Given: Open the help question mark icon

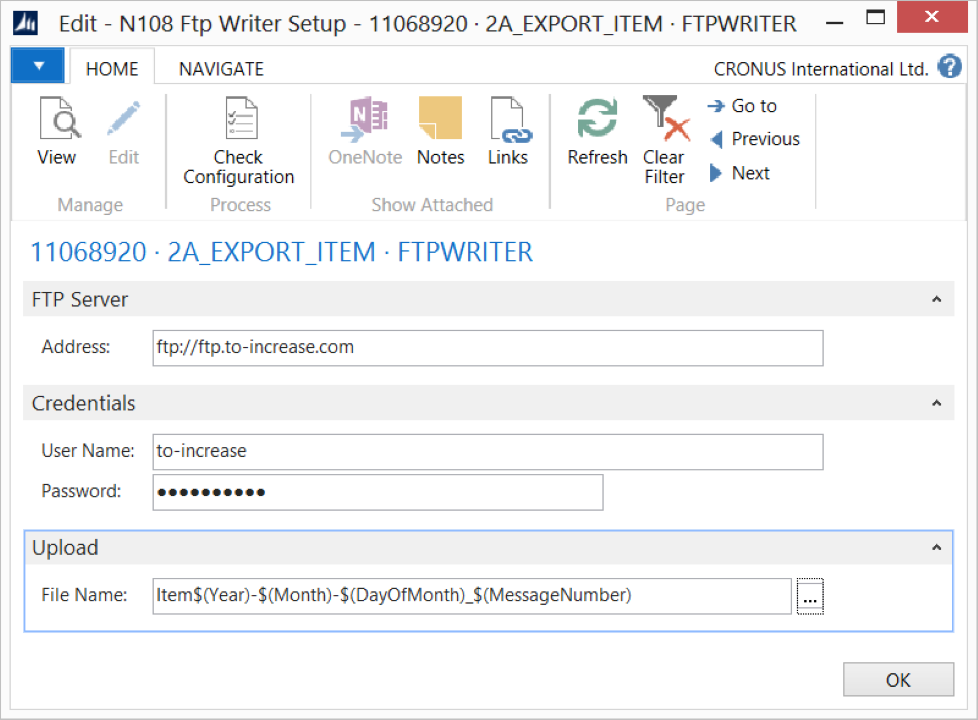Looking at the screenshot, I should (x=949, y=66).
